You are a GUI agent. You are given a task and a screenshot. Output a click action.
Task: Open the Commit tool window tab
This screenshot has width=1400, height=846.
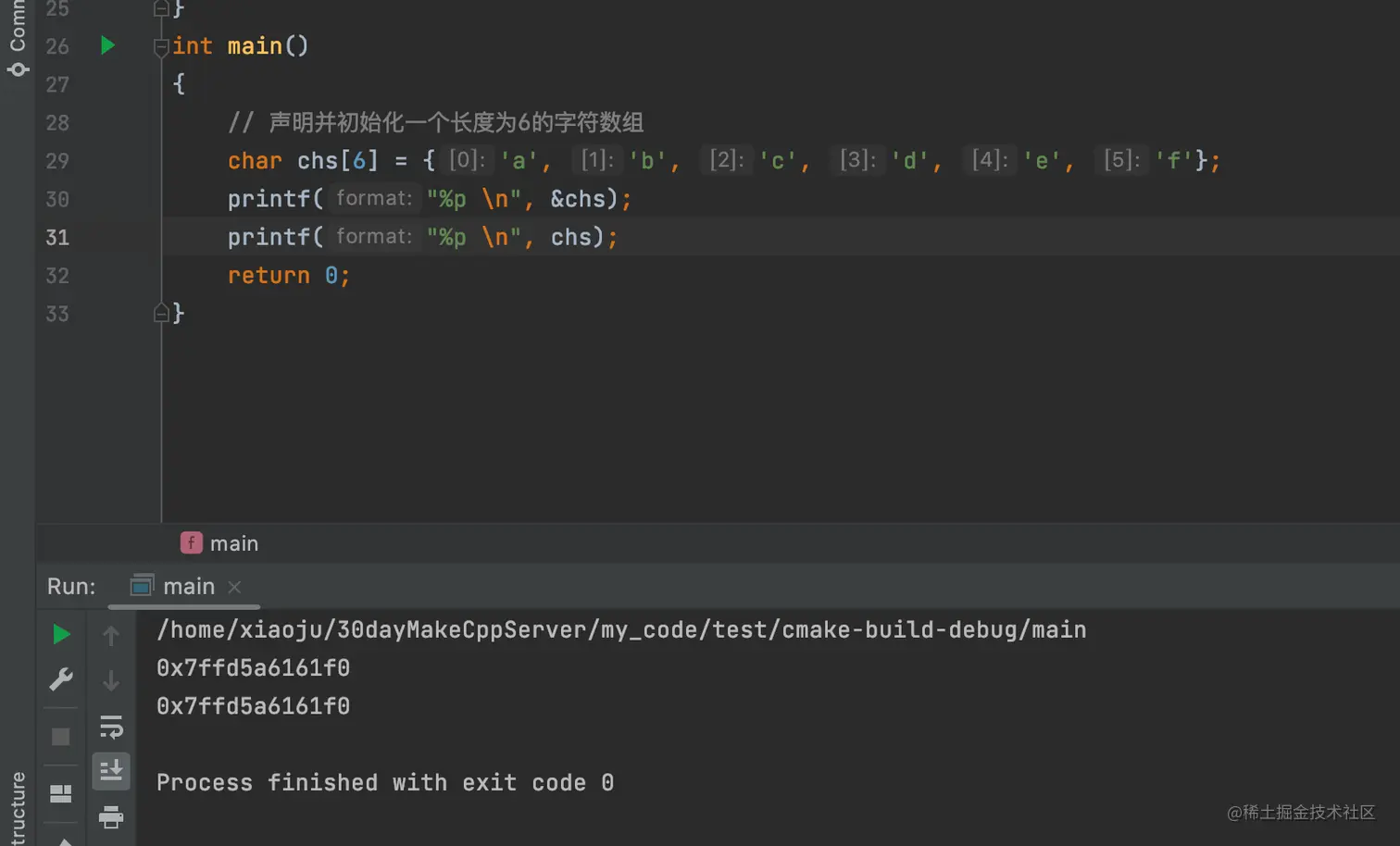click(x=18, y=37)
